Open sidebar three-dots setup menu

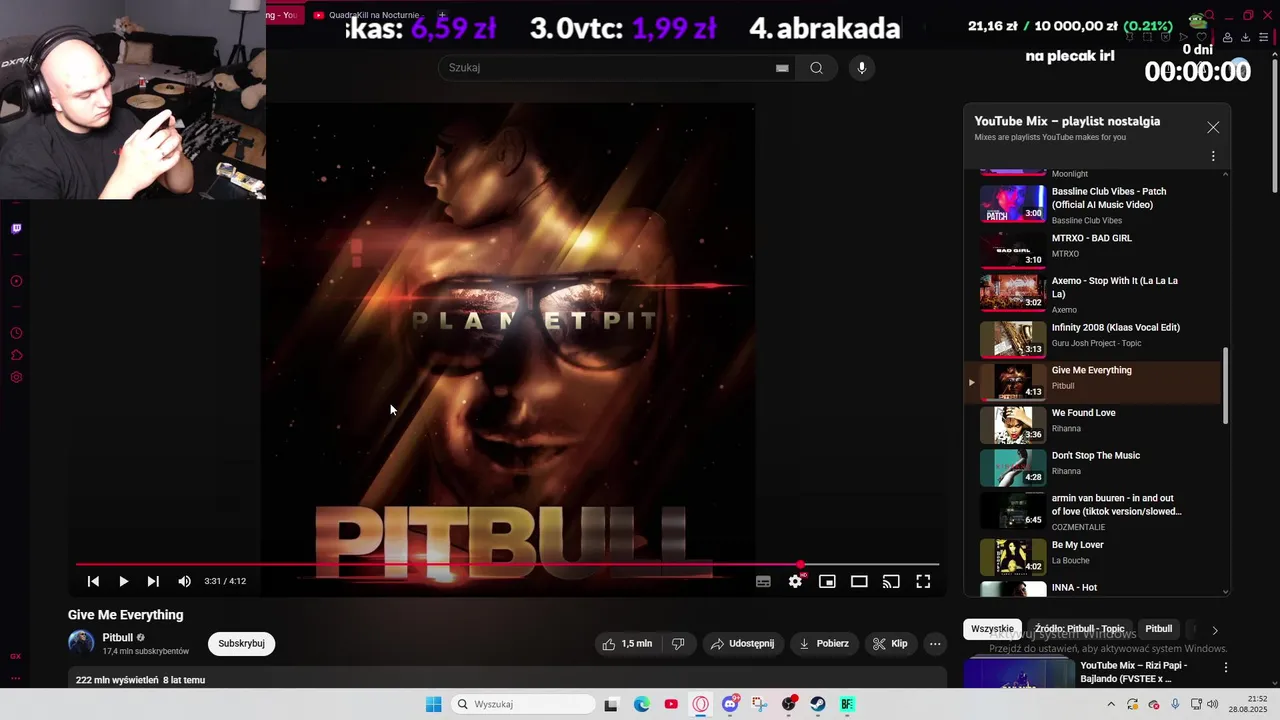[16, 679]
